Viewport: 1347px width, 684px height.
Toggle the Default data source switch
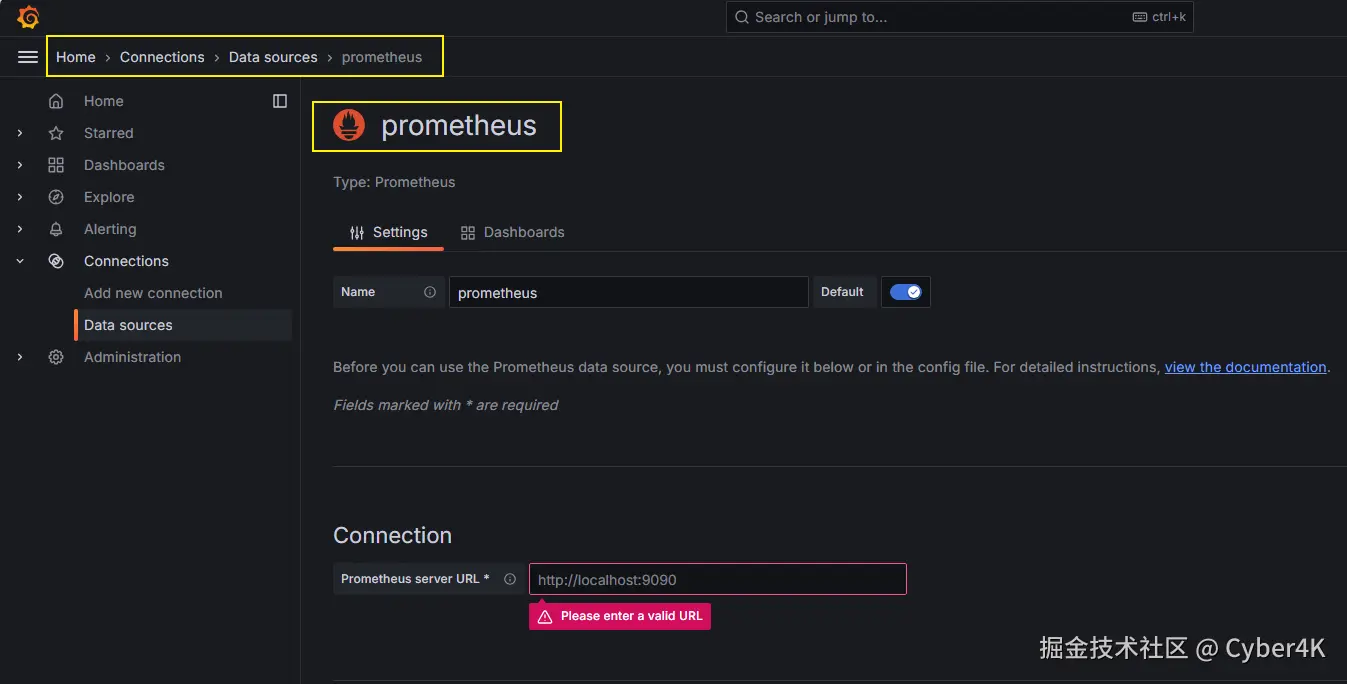click(905, 292)
